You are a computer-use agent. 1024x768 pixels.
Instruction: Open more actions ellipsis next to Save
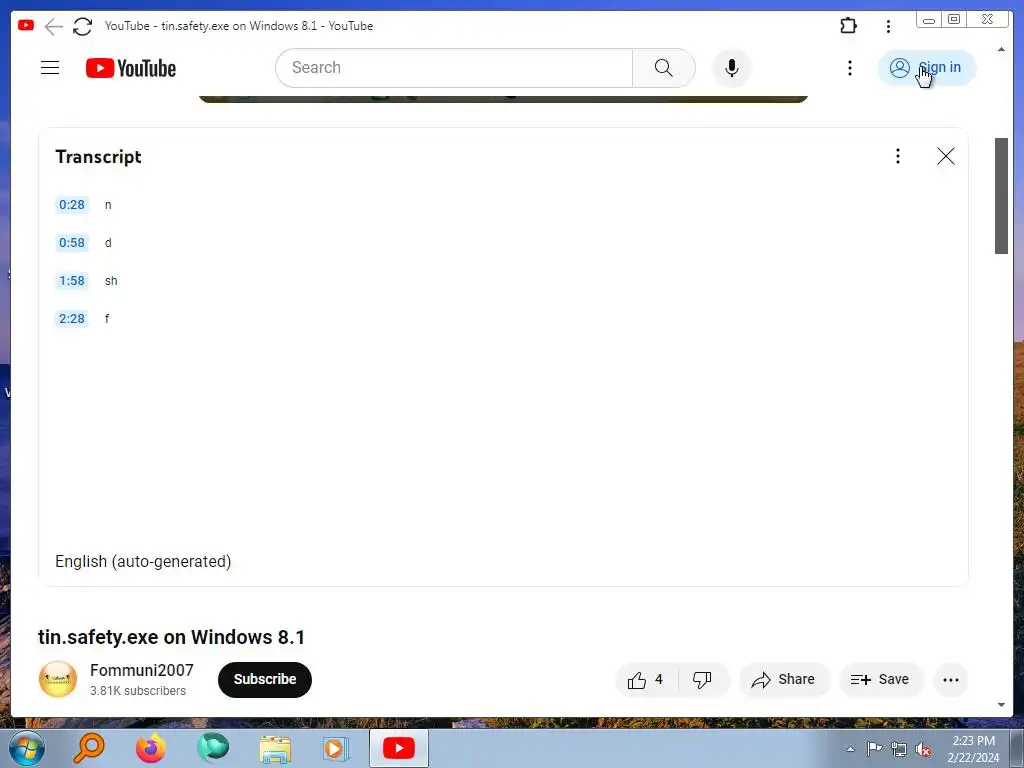[951, 680]
